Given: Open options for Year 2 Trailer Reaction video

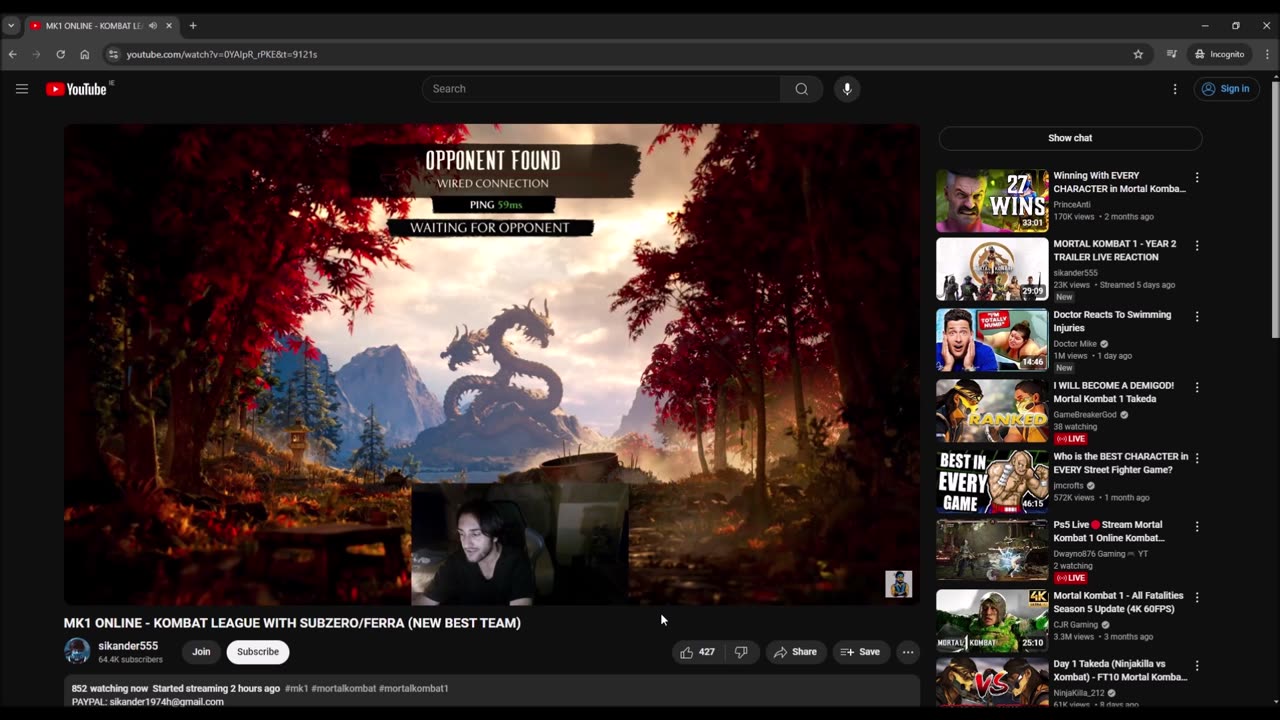Looking at the screenshot, I should click(1197, 246).
